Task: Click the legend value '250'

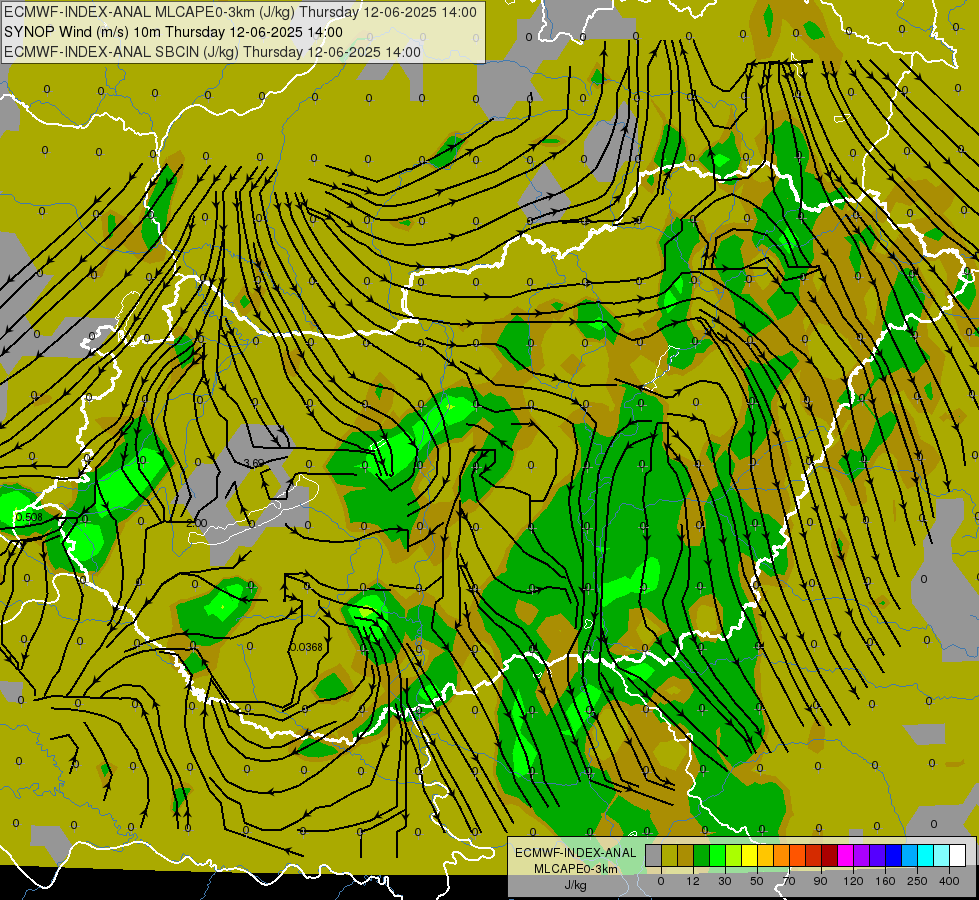Action: coord(917,881)
